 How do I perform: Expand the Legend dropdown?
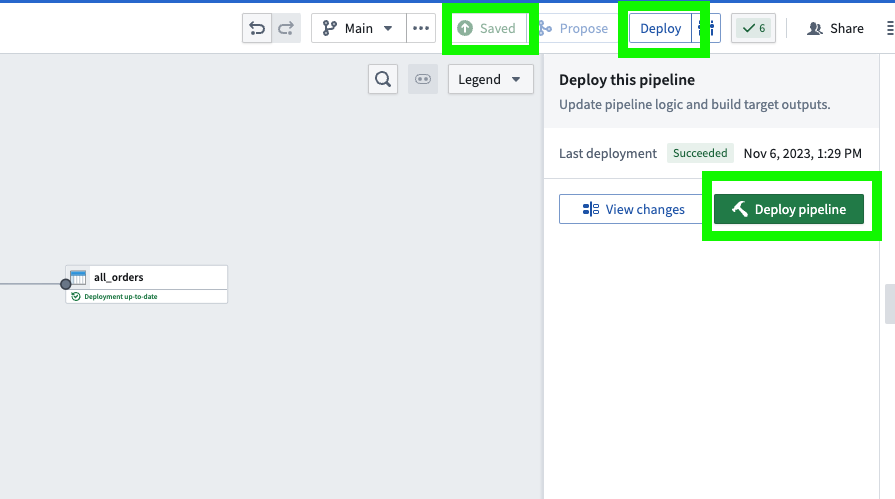(490, 80)
